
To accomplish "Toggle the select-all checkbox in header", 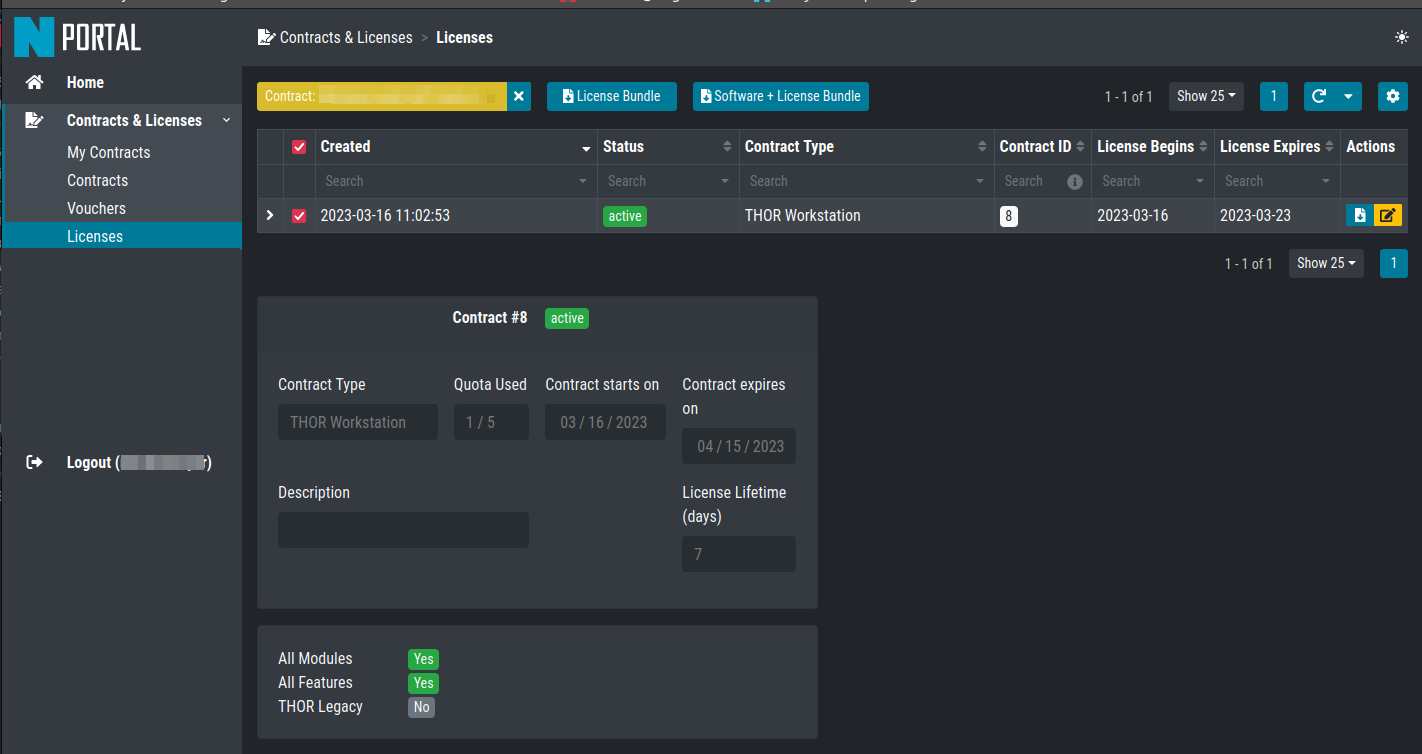I will pos(299,147).
